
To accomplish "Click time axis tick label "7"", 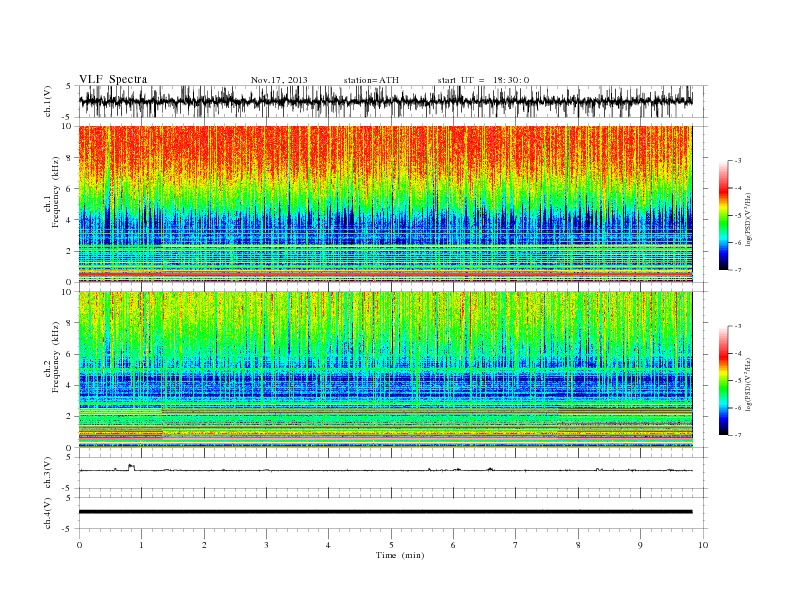I will pos(516,545).
